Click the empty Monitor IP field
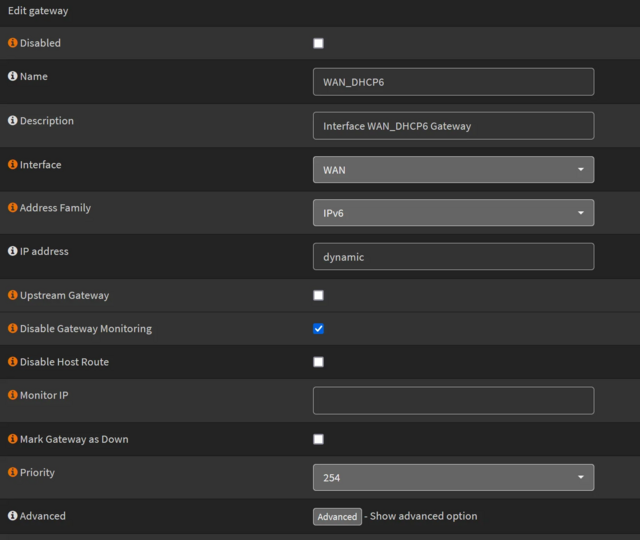 (453, 400)
